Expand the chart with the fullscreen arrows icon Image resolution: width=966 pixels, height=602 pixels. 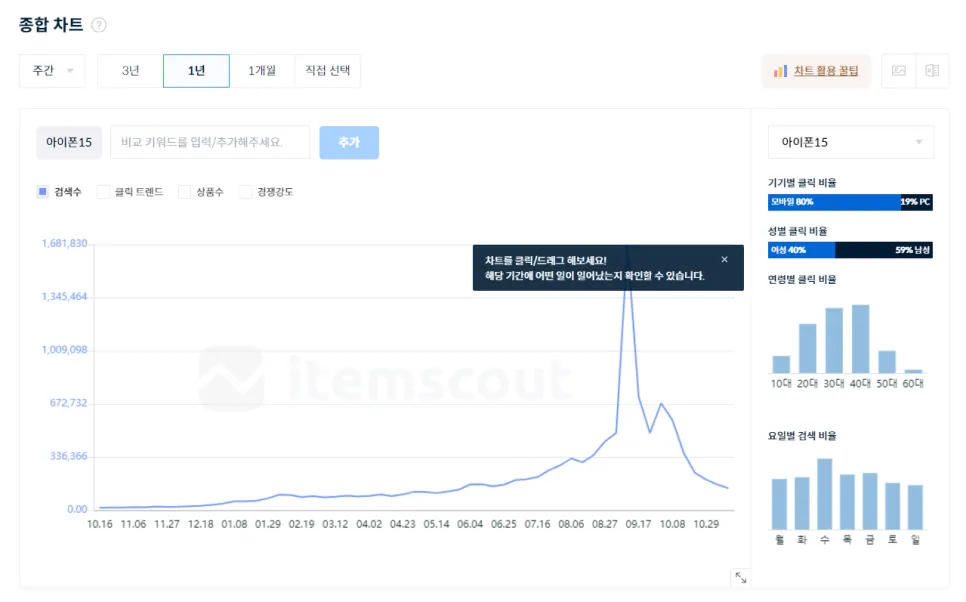click(741, 577)
